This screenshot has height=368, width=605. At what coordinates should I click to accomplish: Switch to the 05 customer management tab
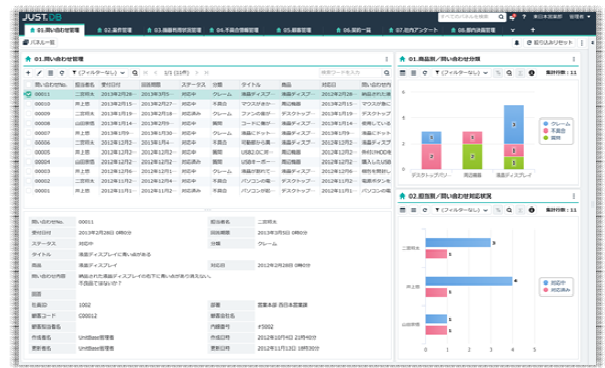pyautogui.click(x=294, y=30)
